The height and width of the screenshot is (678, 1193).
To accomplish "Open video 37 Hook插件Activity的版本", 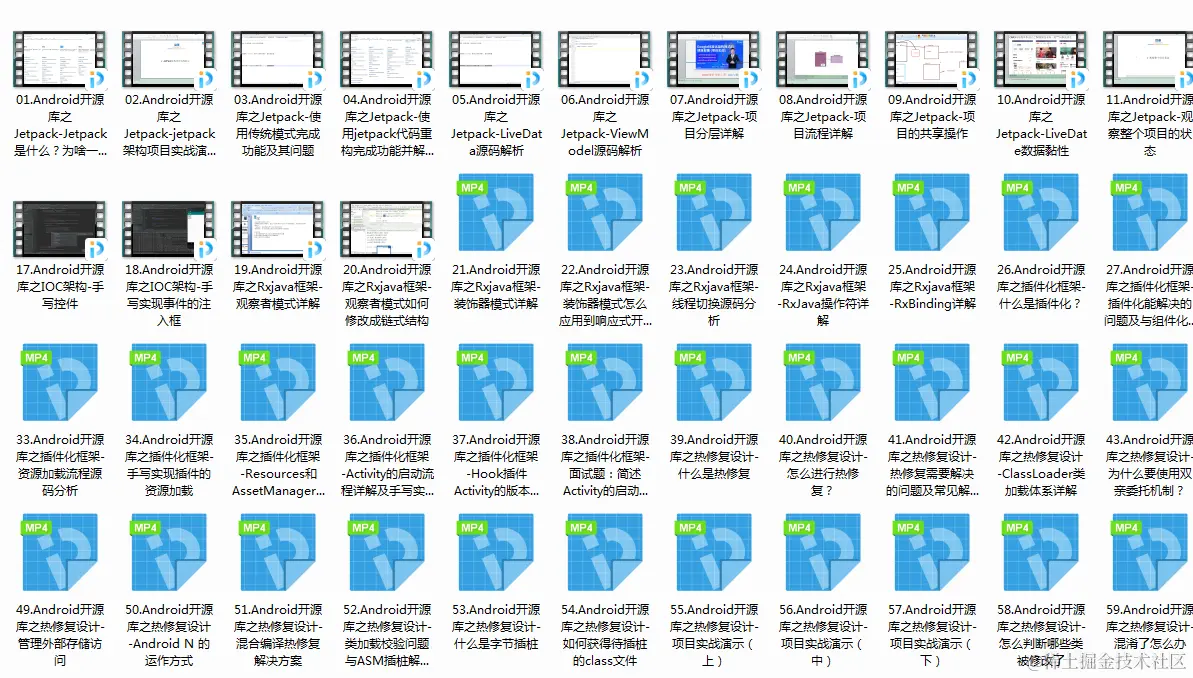I will coord(495,383).
